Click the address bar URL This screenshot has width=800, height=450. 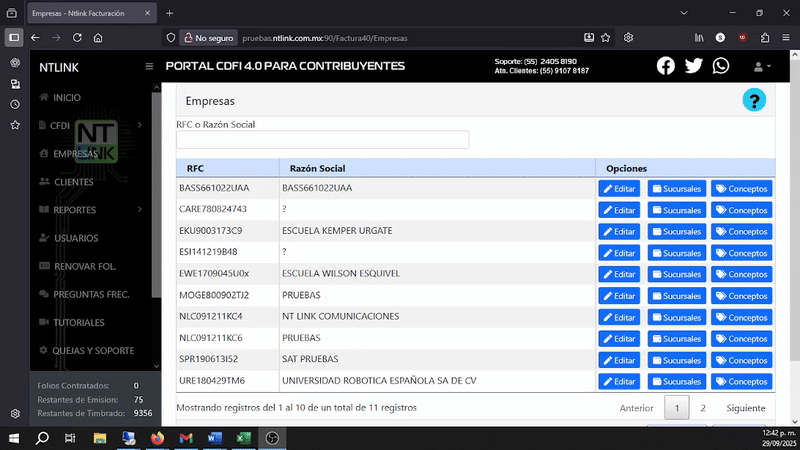click(324, 38)
